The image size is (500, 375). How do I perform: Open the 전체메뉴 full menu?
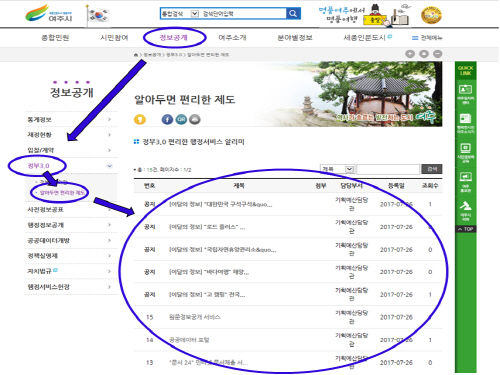pos(427,38)
